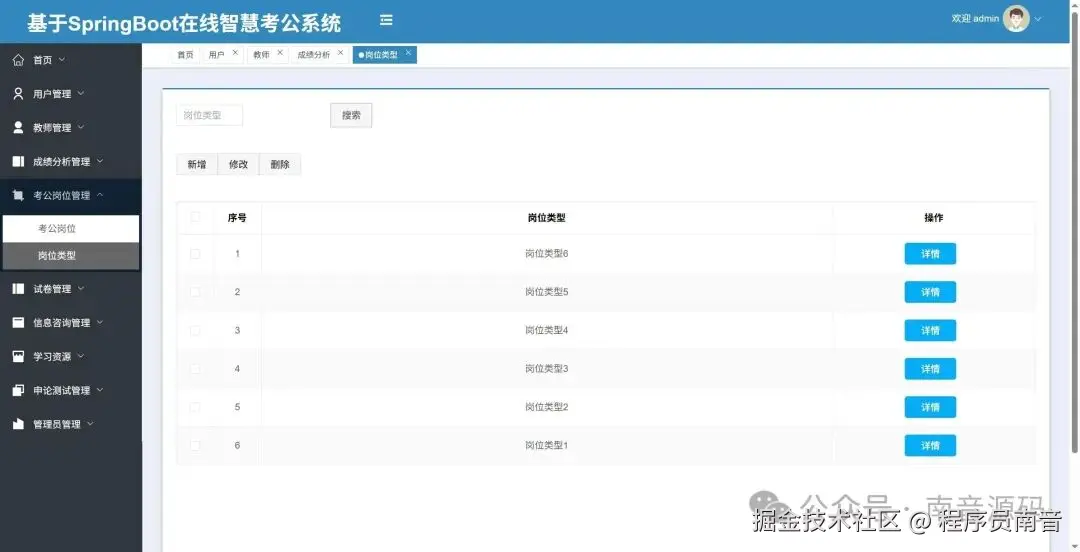Expand the 用户管理 chevron
The width and height of the screenshot is (1080, 552).
pyautogui.click(x=81, y=93)
